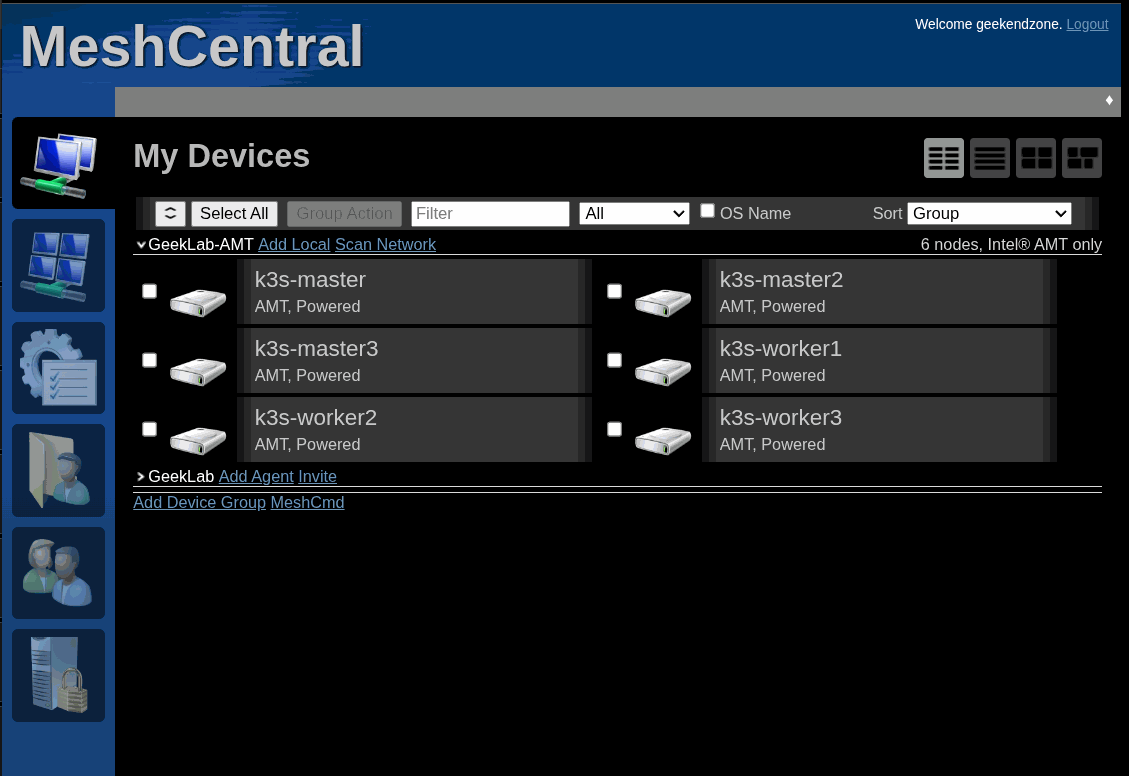
Task: Click the device icon for k3s-master
Action: tap(198, 302)
